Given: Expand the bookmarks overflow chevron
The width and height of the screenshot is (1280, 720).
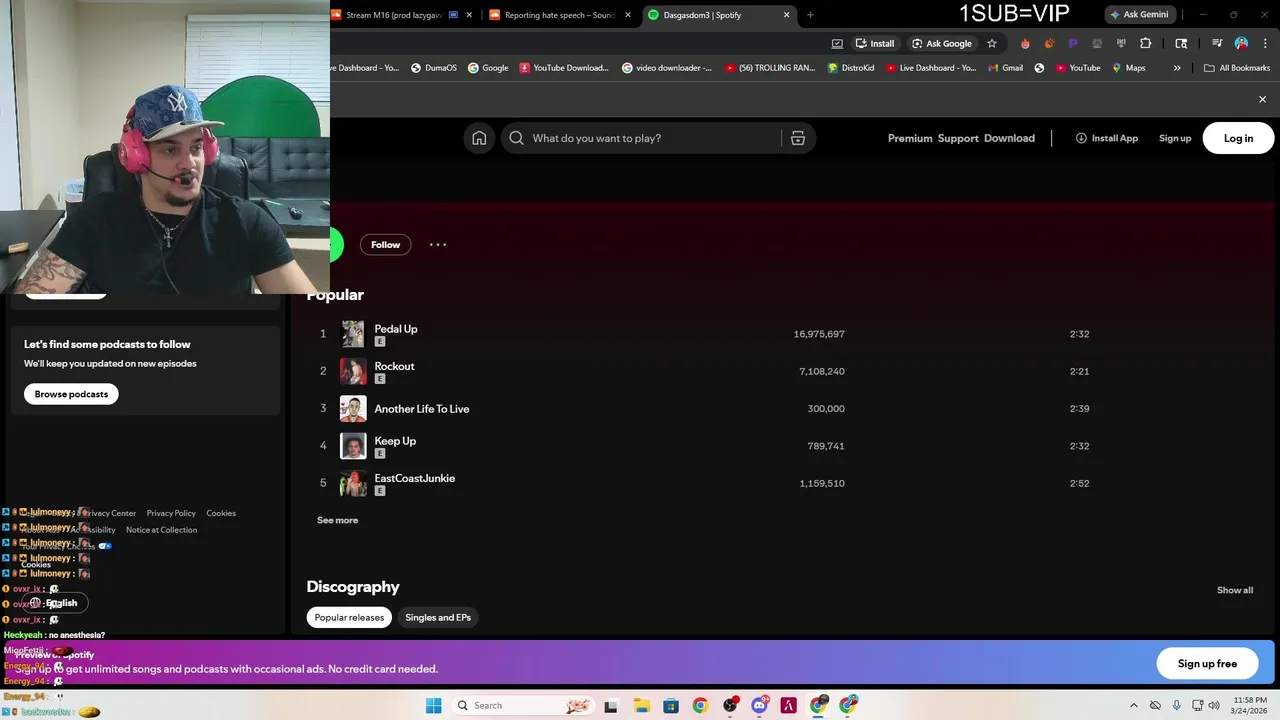Looking at the screenshot, I should (x=1177, y=68).
